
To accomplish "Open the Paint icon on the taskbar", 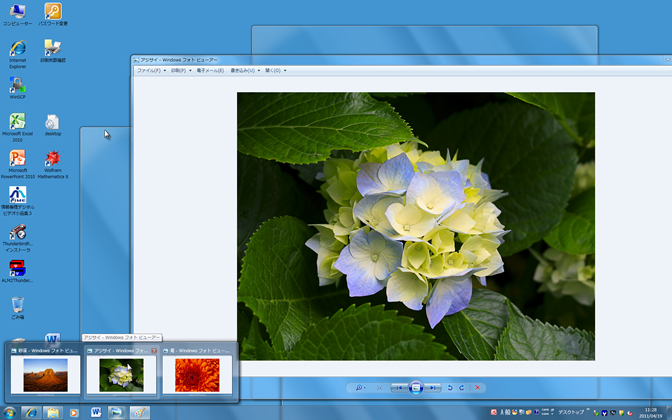I will tap(140, 413).
